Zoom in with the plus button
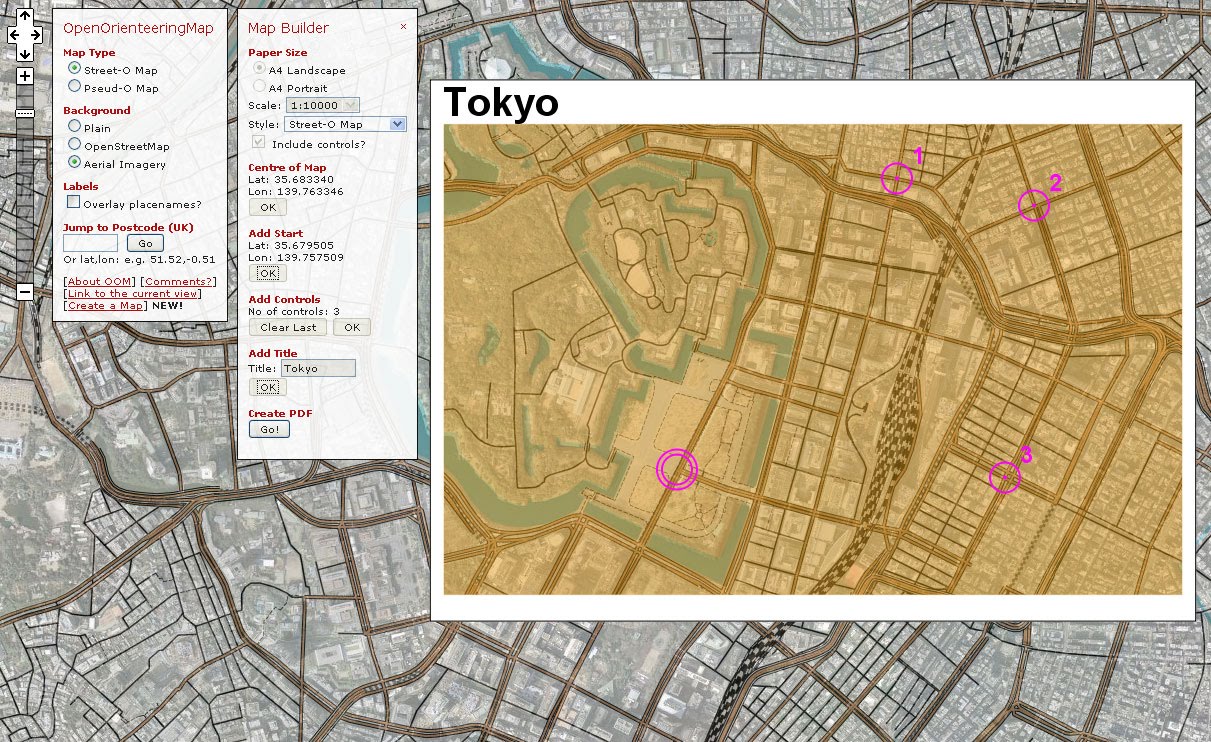1211x742 pixels. coord(25,76)
